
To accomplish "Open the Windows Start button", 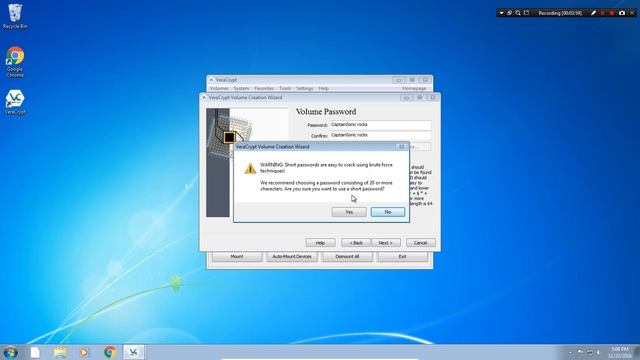I will (10, 352).
